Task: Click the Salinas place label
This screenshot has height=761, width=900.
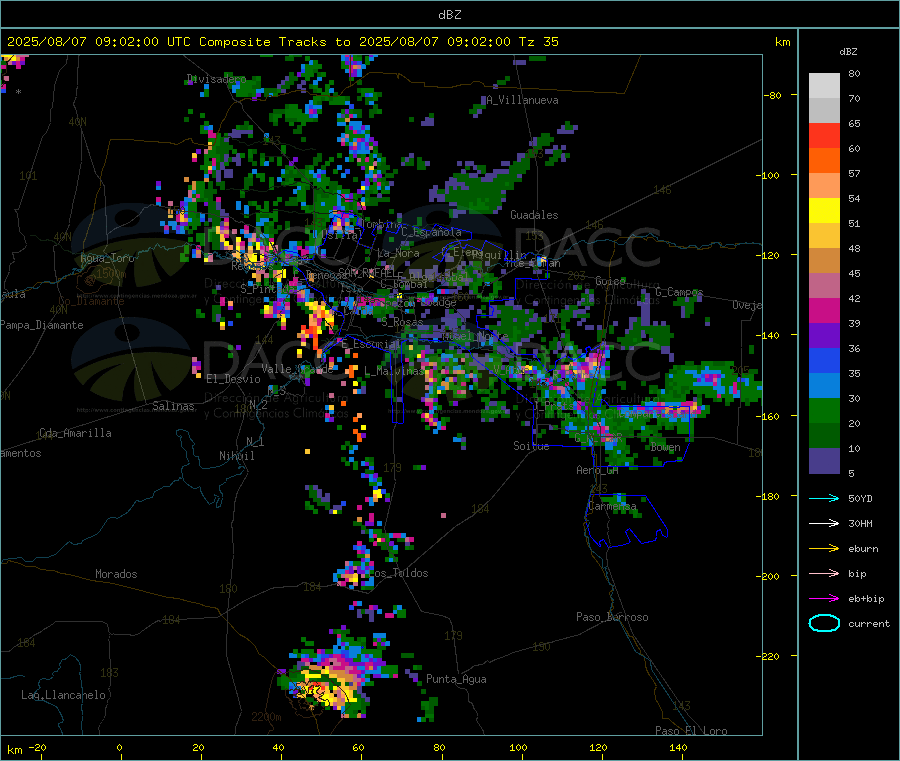Action: click(173, 406)
